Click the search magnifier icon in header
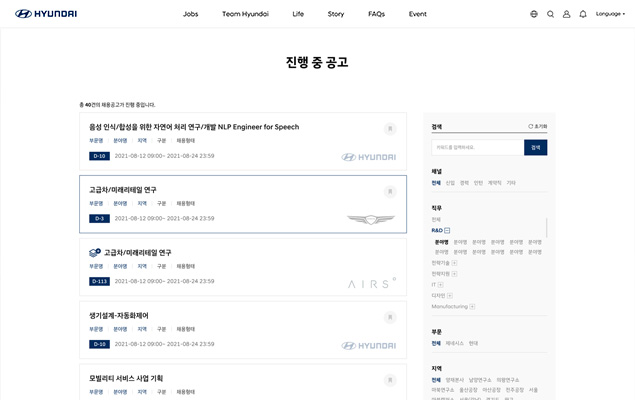 [x=550, y=14]
